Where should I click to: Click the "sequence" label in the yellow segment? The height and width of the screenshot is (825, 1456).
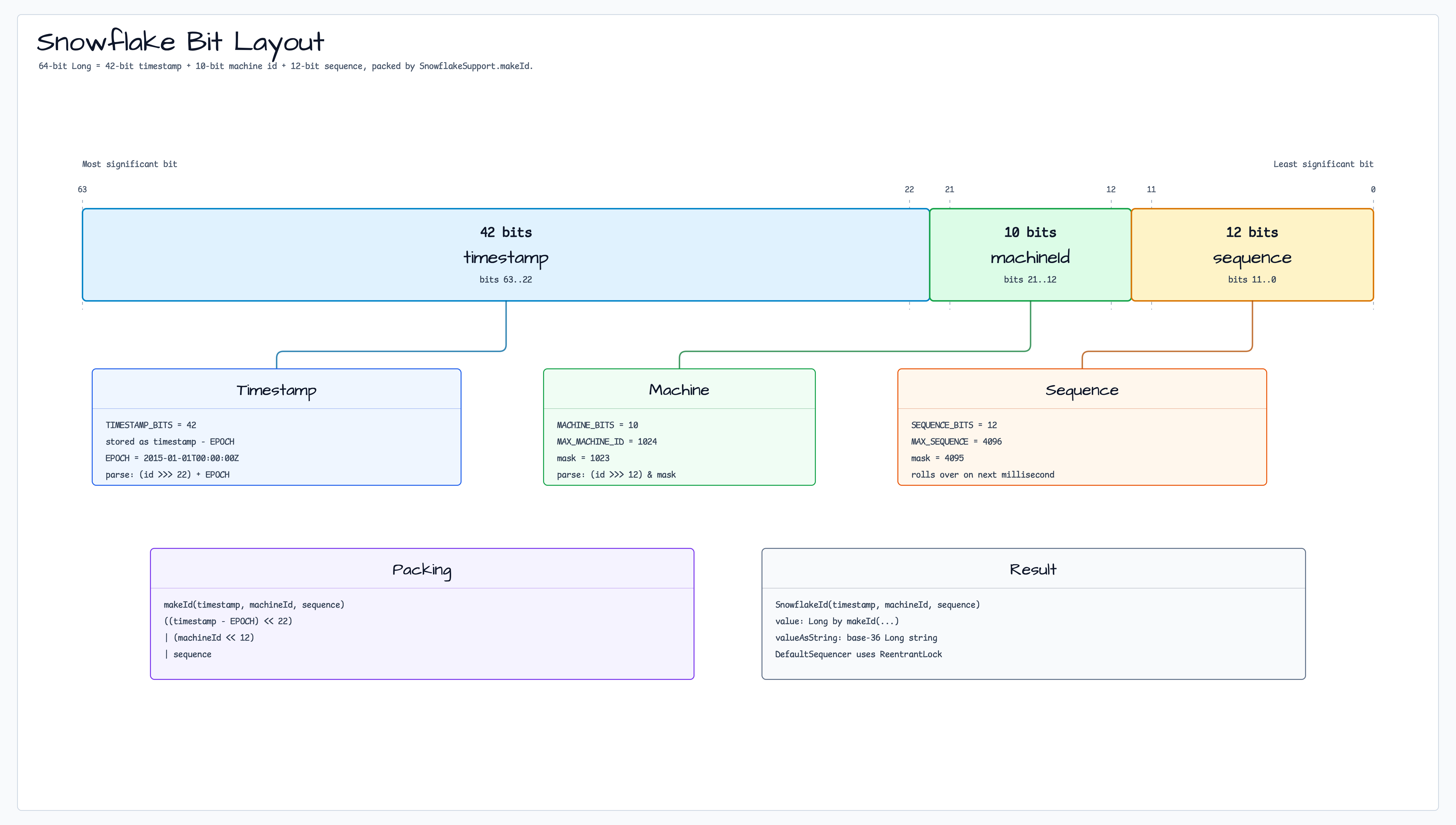pyautogui.click(x=1252, y=258)
